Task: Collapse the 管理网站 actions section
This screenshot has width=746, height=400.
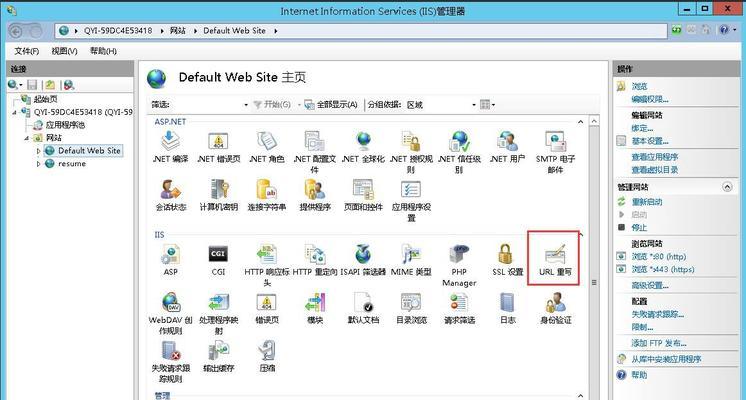Action: (x=727, y=187)
